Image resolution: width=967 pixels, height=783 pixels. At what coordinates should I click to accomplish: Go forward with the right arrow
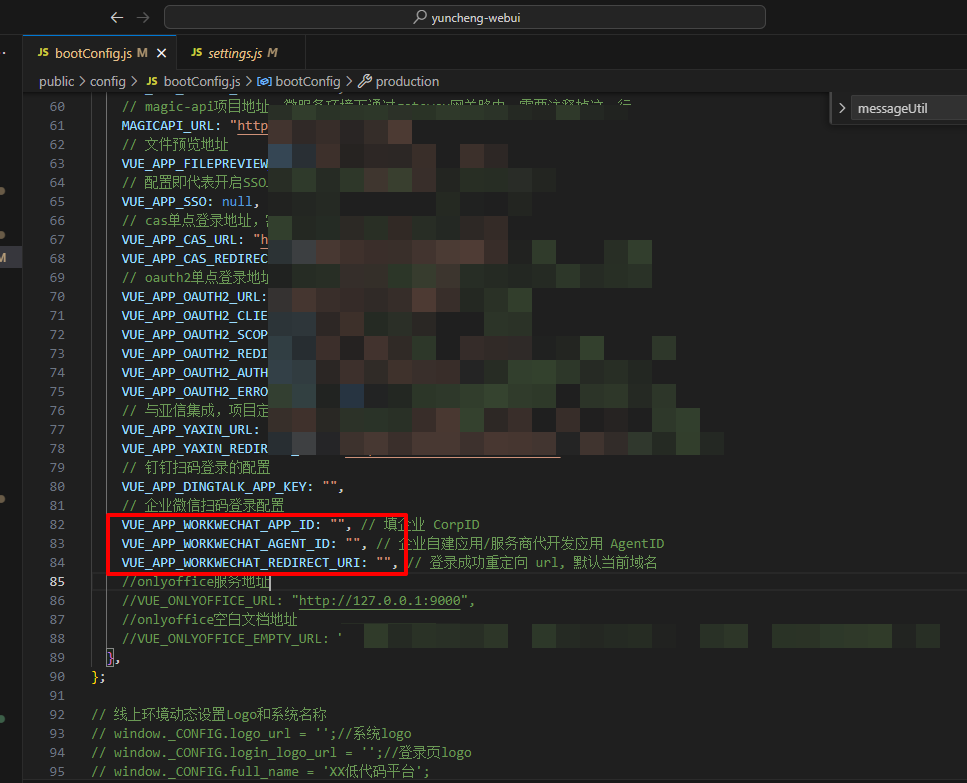click(143, 18)
